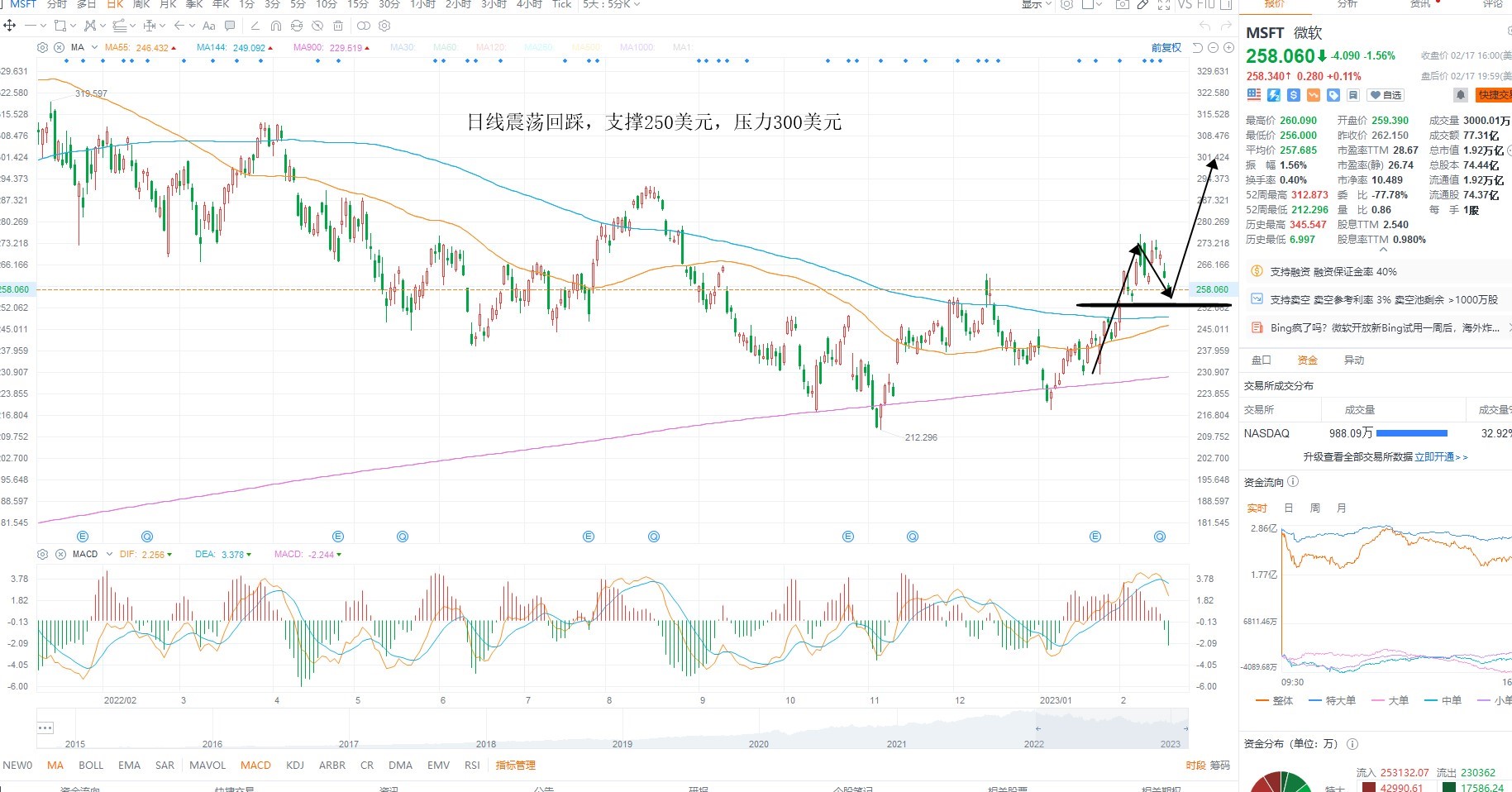This screenshot has width=1512, height=792.
Task: Open chart settings gear near 显示
Action: coord(1067,4)
